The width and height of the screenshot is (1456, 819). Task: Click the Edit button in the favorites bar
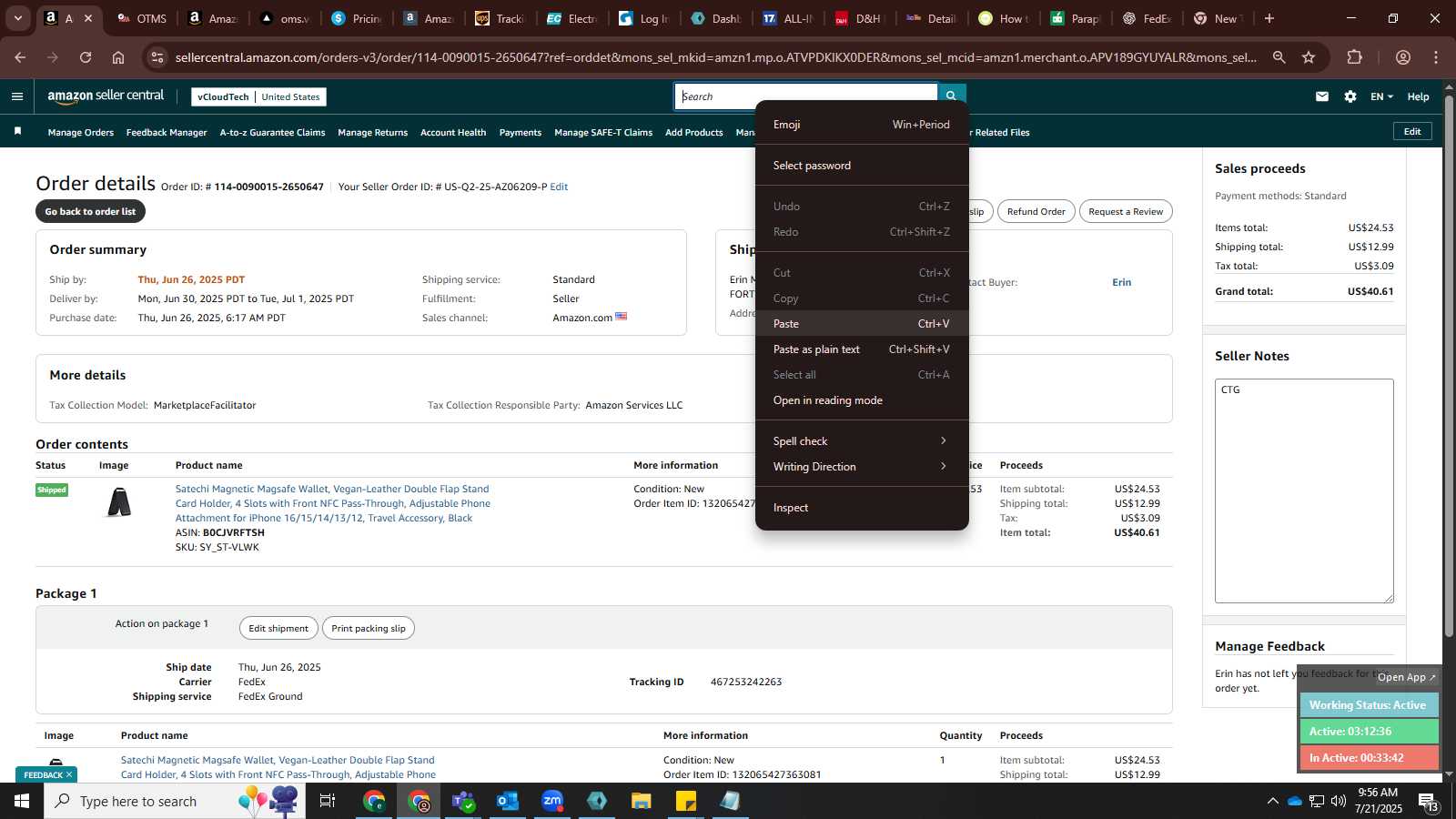click(x=1412, y=131)
